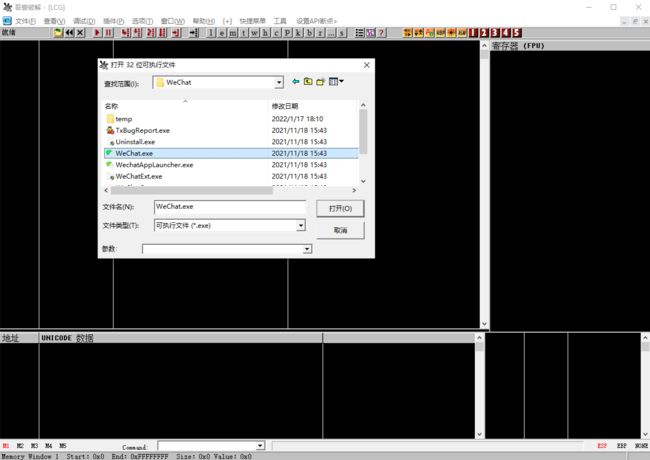The image size is (650, 460).
Task: Click the M2 memory window button
Action: coord(20,446)
